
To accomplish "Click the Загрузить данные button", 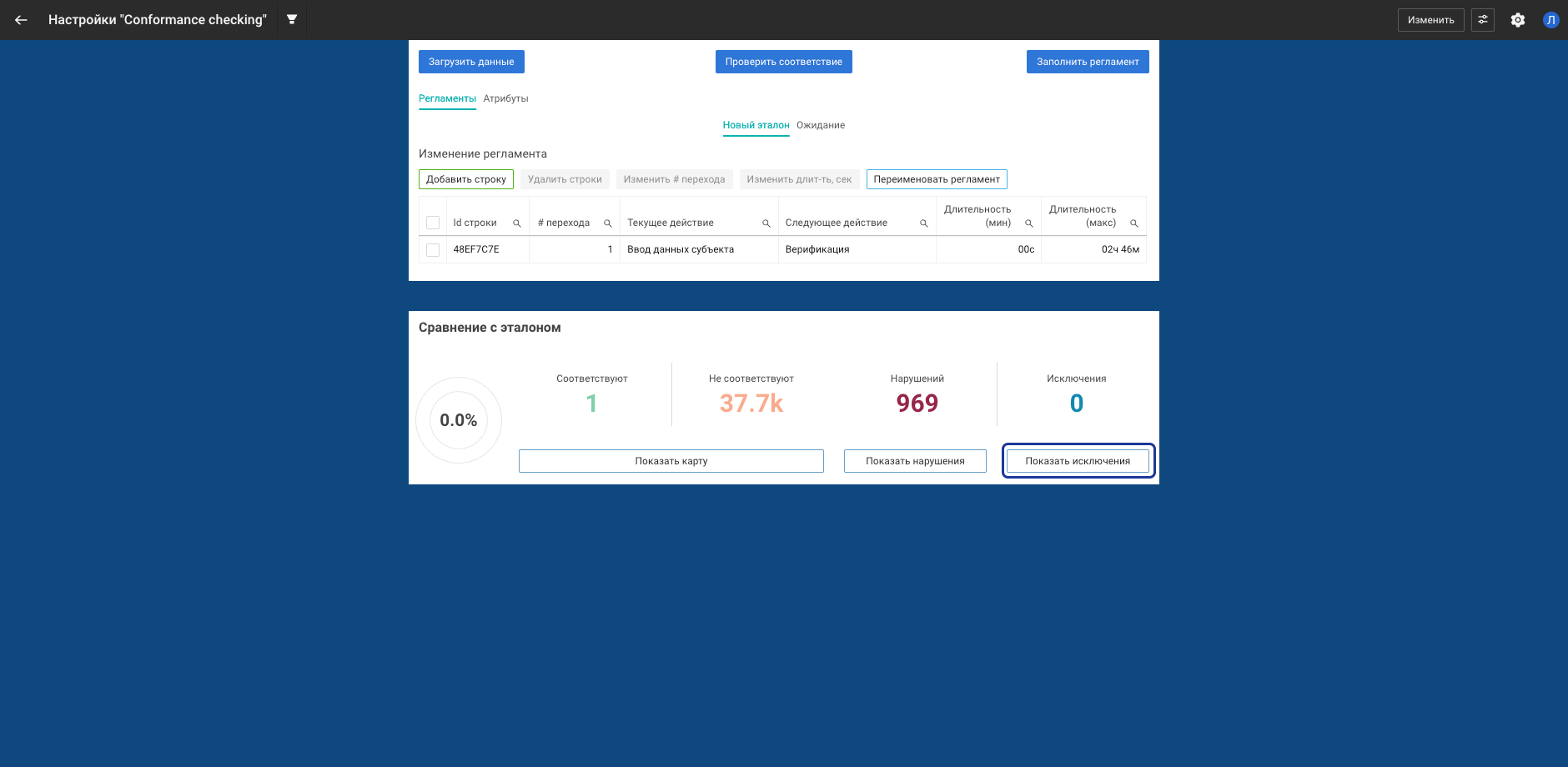I will click(471, 62).
